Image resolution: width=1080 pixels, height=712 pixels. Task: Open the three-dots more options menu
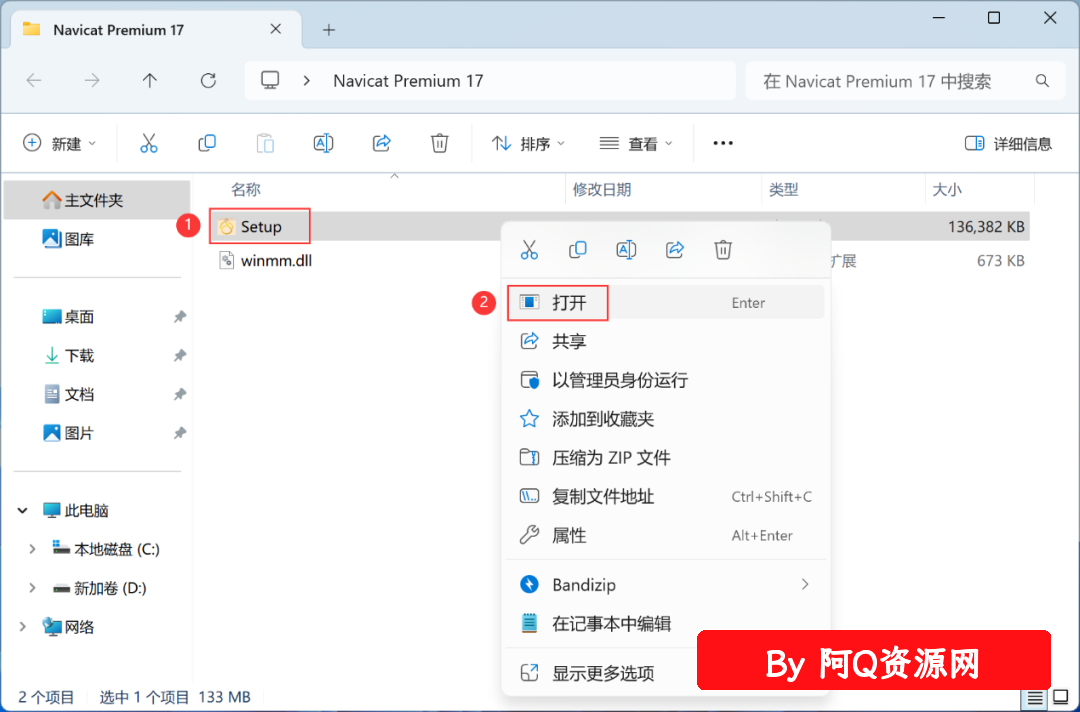point(723,143)
